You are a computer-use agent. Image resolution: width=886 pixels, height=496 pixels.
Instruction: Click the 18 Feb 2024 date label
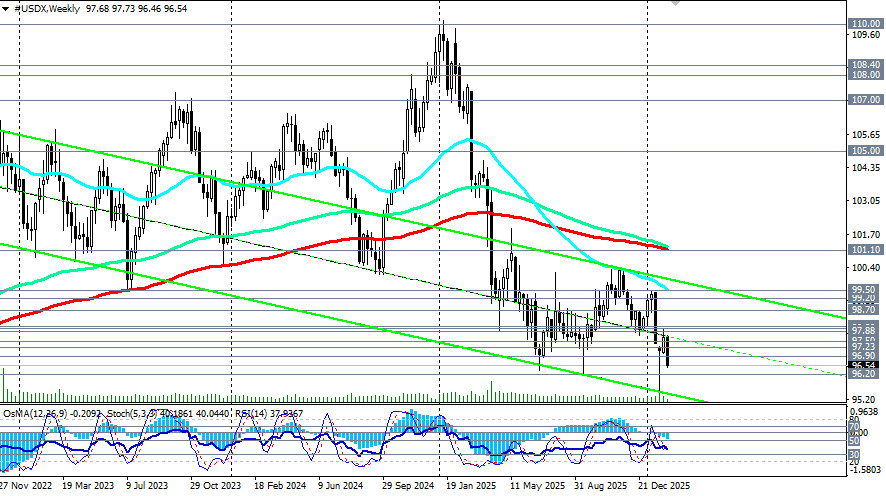tap(280, 485)
